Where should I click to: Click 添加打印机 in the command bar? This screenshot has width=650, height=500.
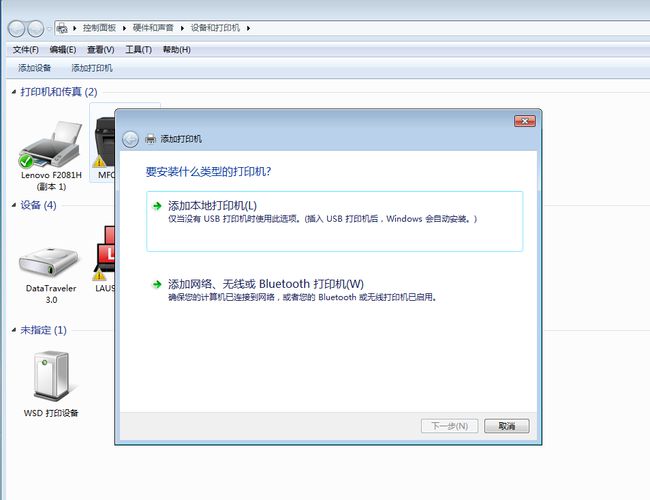[92, 68]
